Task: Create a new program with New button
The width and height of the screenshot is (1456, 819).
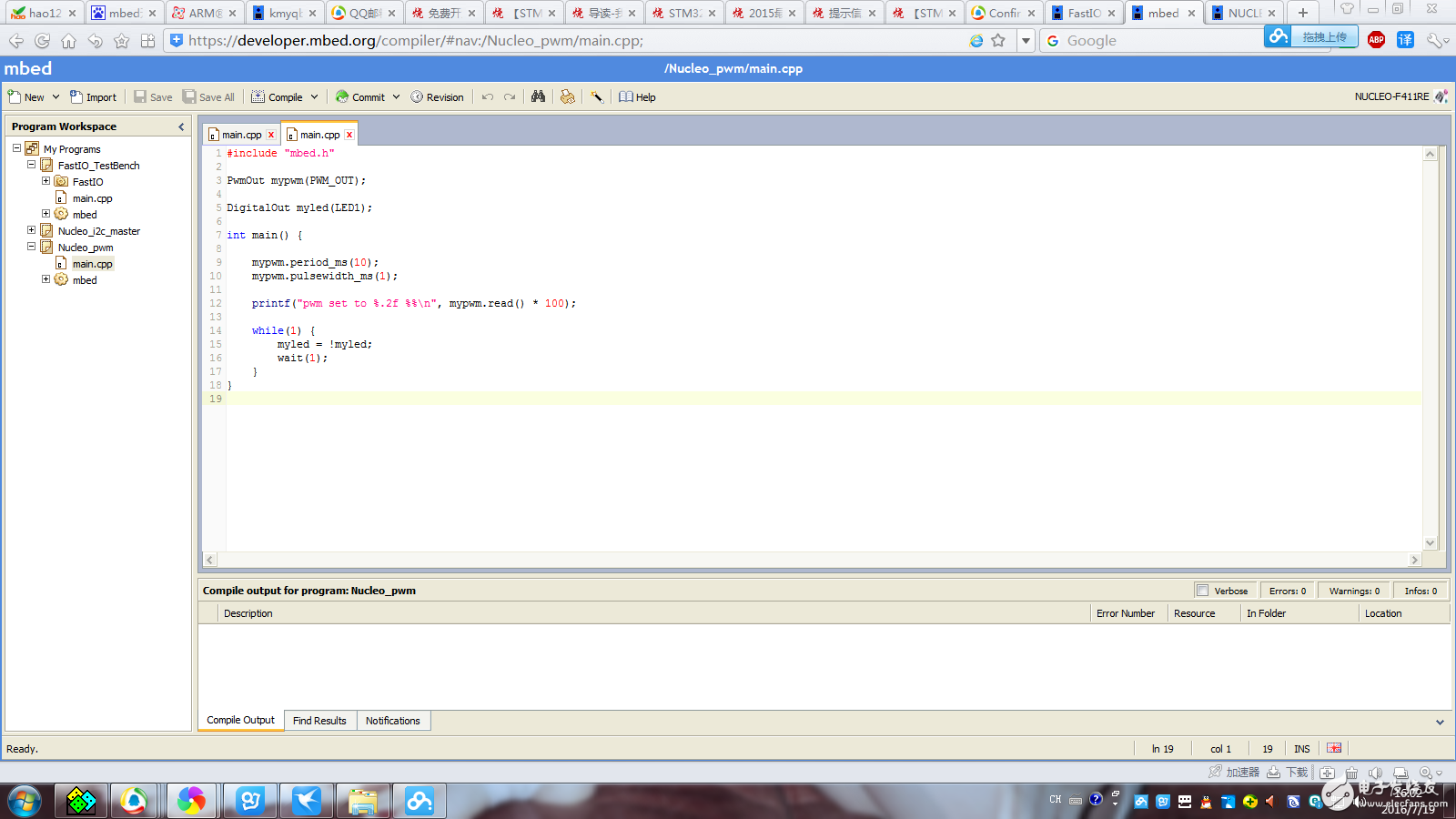Action: point(25,97)
